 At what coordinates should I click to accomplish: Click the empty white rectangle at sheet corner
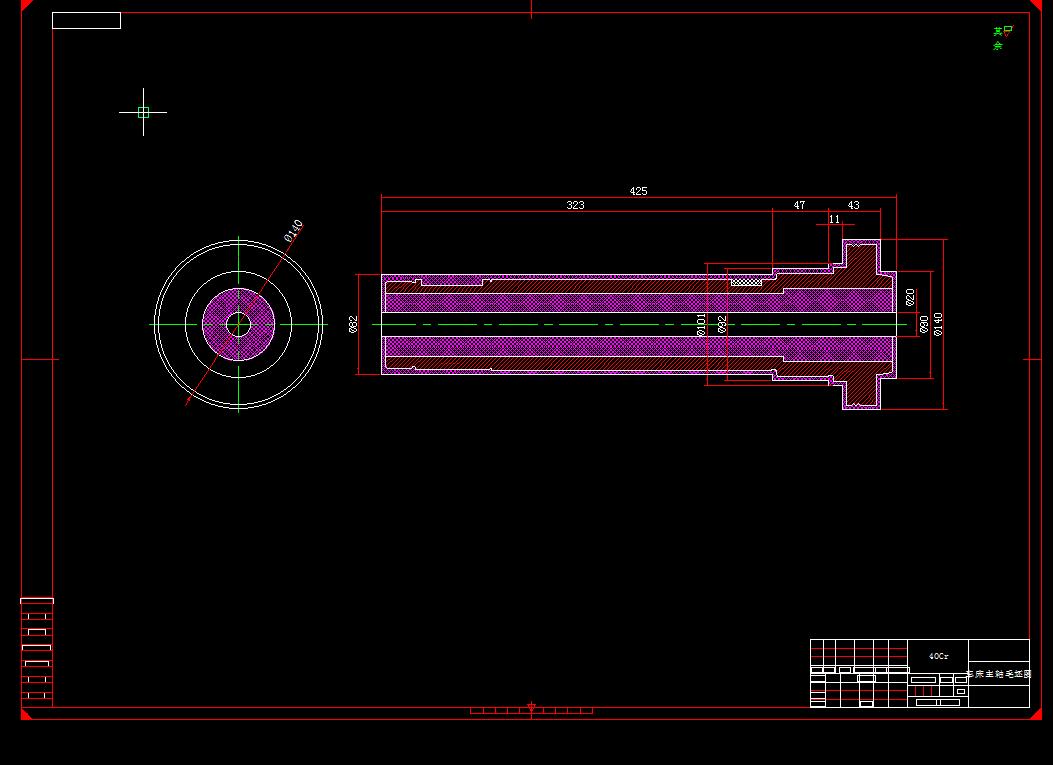tap(87, 21)
